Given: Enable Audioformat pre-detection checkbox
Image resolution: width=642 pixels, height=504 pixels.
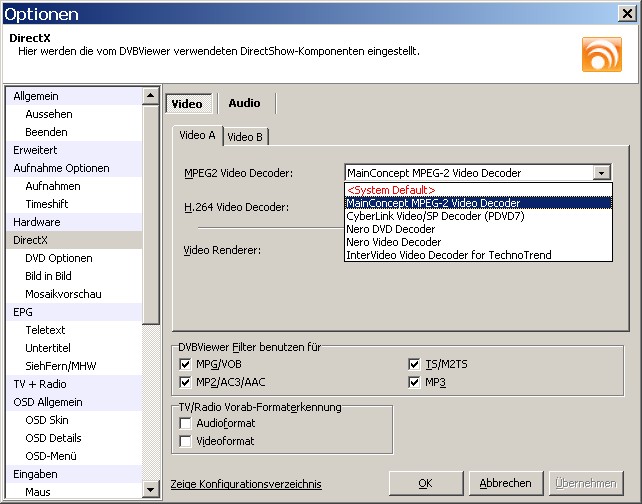Looking at the screenshot, I should click(185, 423).
